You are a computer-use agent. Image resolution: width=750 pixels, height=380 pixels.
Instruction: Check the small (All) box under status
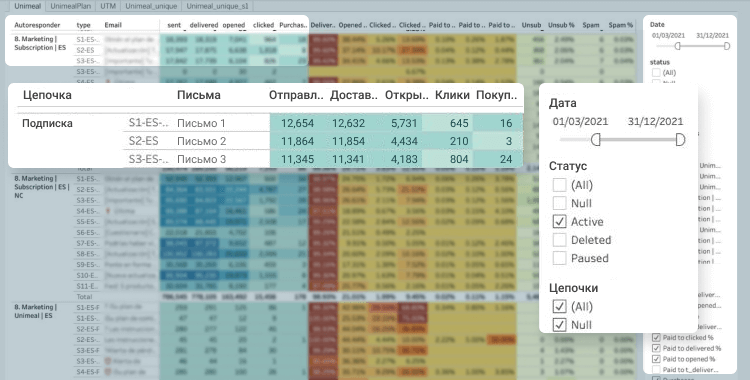click(x=656, y=73)
